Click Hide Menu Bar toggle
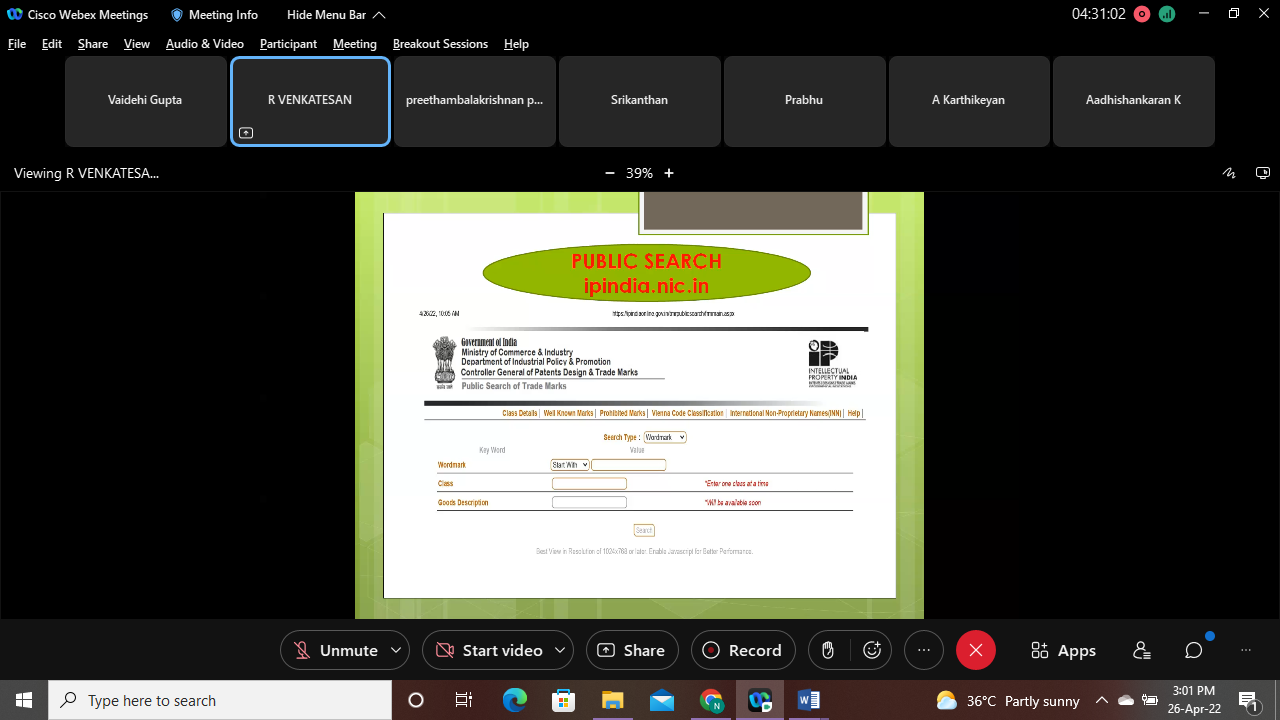This screenshot has width=1280, height=720. (336, 14)
